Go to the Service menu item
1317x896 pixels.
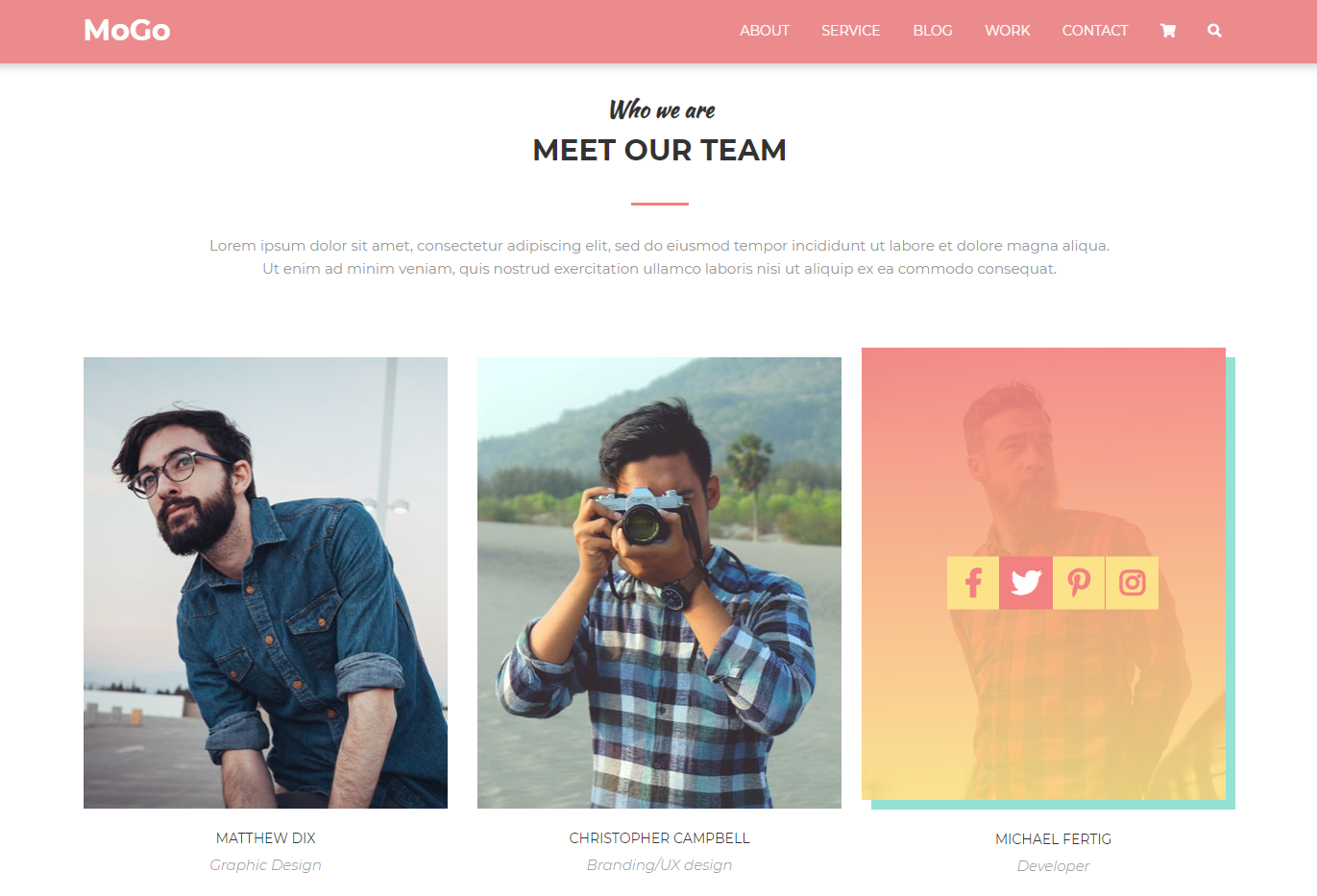[851, 31]
